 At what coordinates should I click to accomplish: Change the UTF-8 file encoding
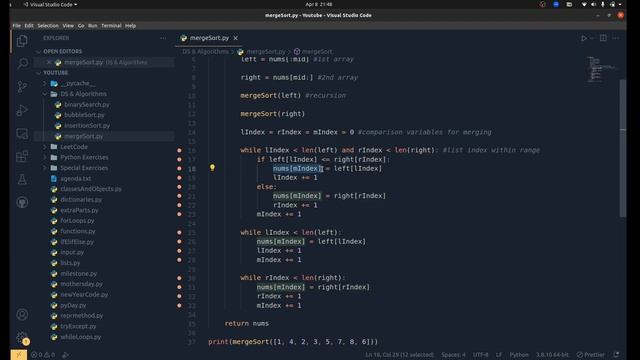(x=480, y=355)
